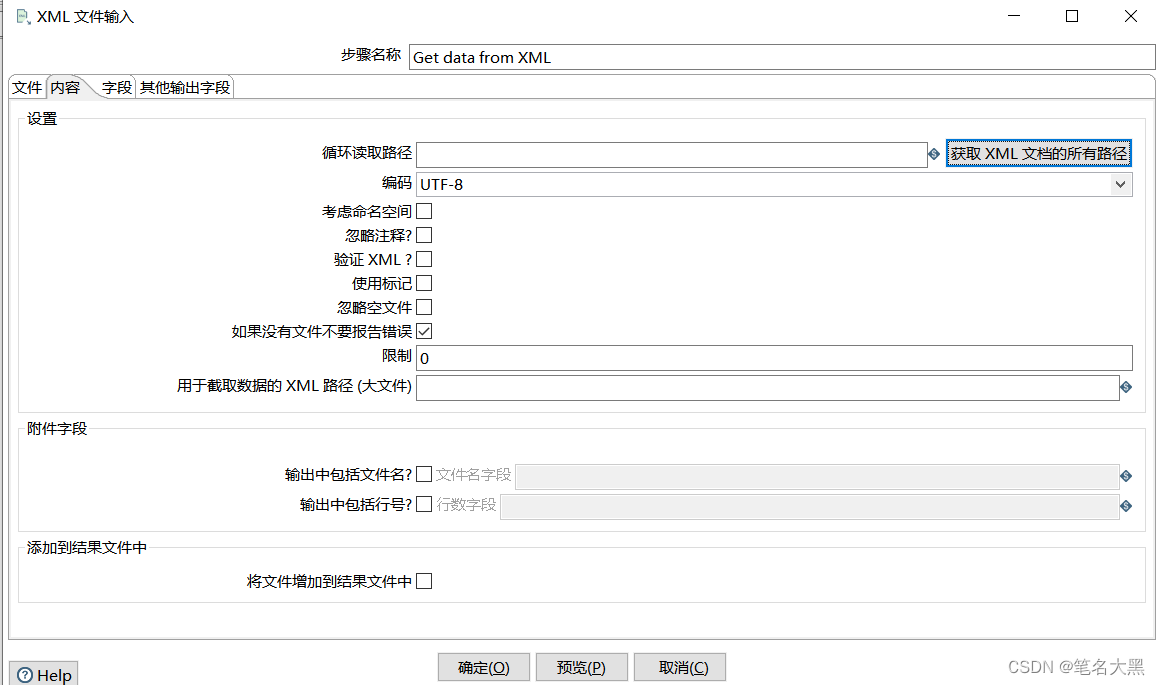The width and height of the screenshot is (1160, 685).
Task: Uncheck 如果没有文件不要报告错误
Action: [x=423, y=331]
